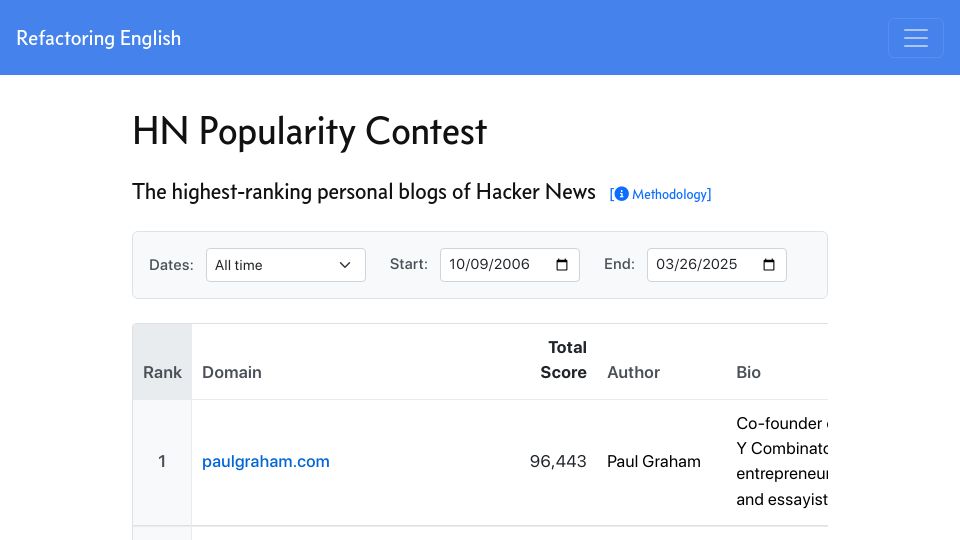960x540 pixels.
Task: Open the End date calendar picker icon
Action: [768, 264]
